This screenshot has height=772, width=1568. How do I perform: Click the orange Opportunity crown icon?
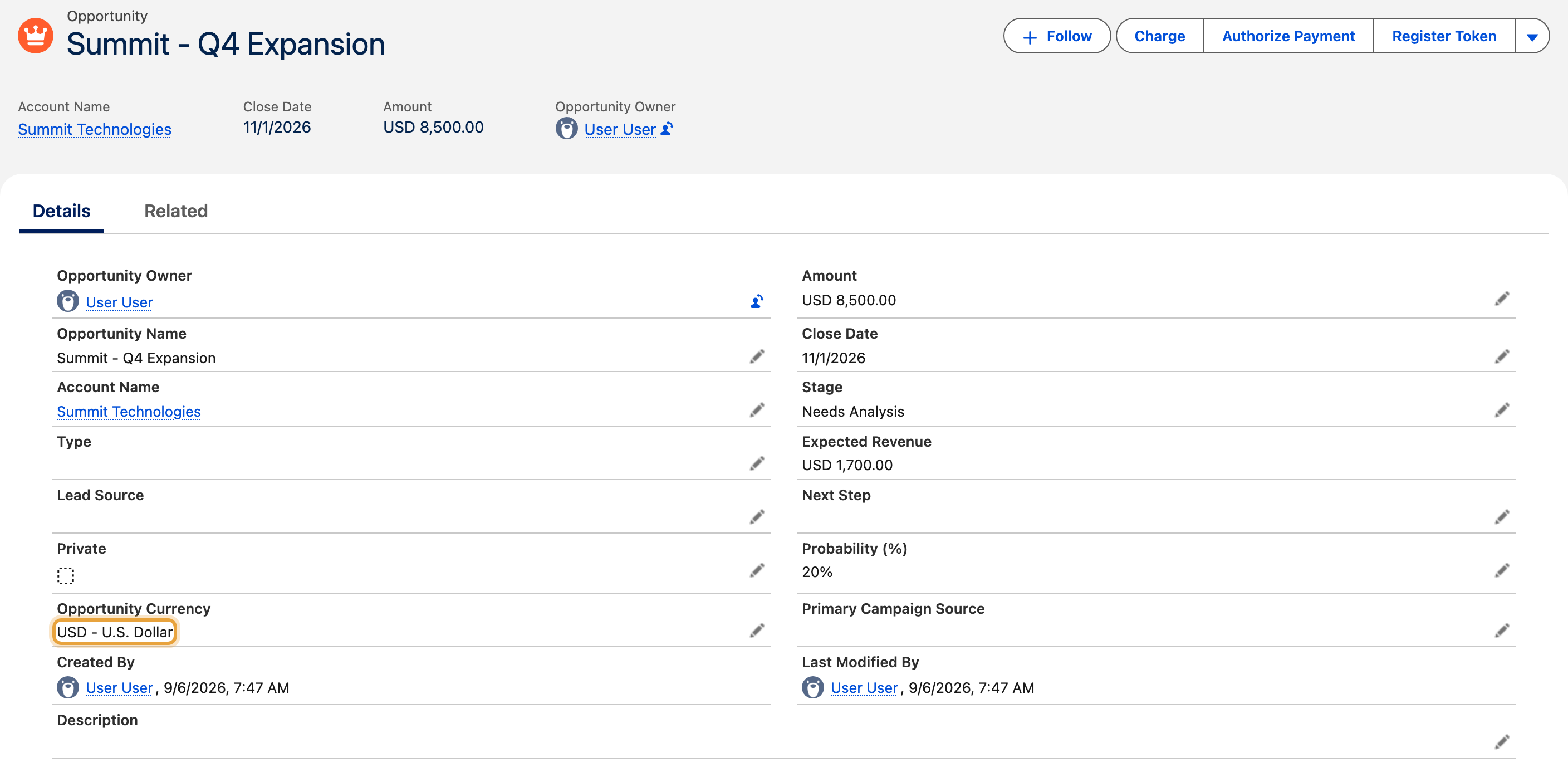tap(35, 36)
